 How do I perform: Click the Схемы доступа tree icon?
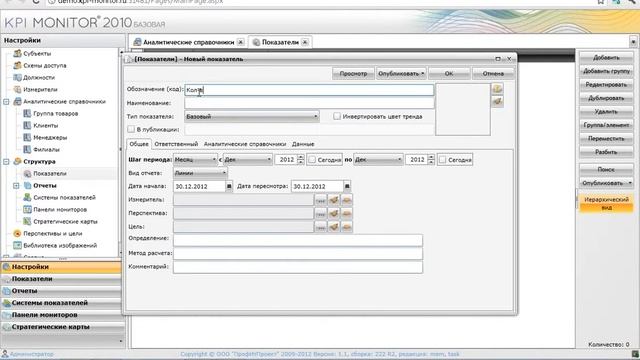[17, 65]
